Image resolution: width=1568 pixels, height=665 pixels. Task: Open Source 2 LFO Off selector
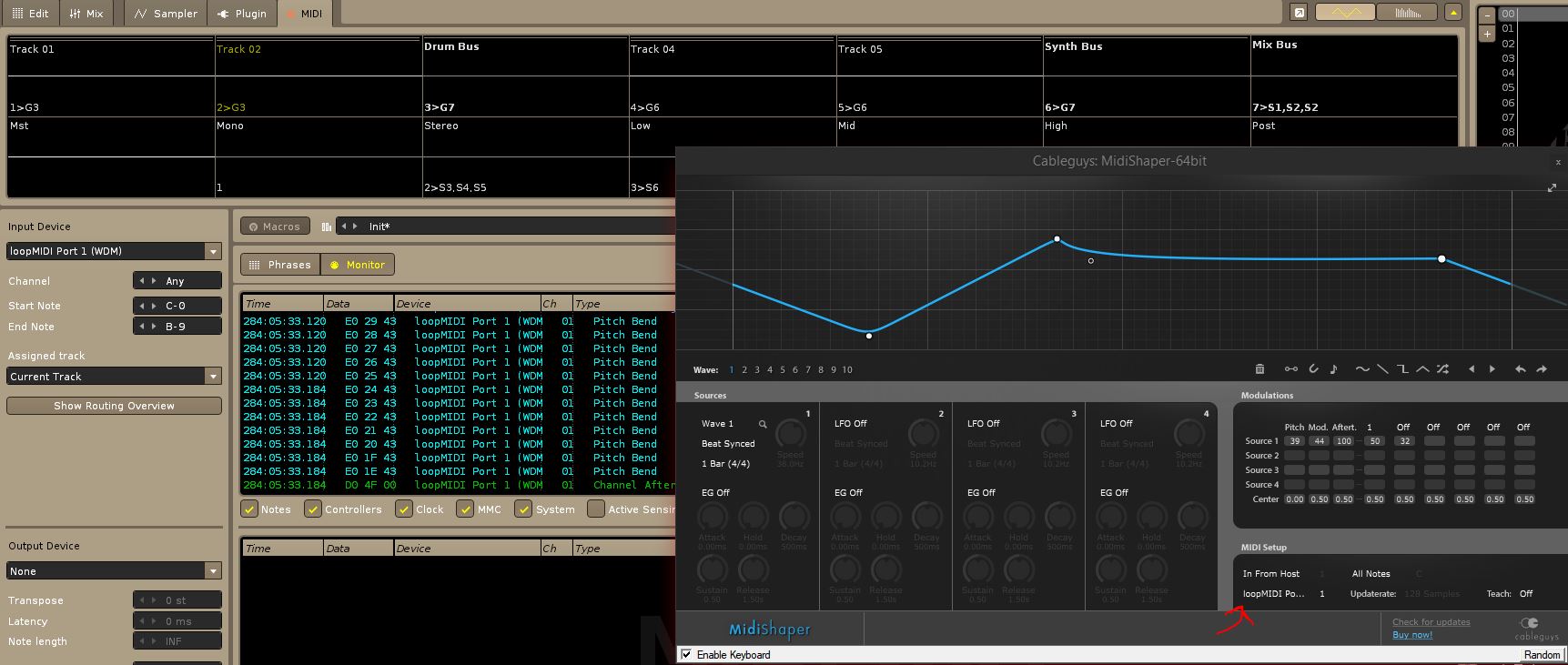[x=850, y=424]
